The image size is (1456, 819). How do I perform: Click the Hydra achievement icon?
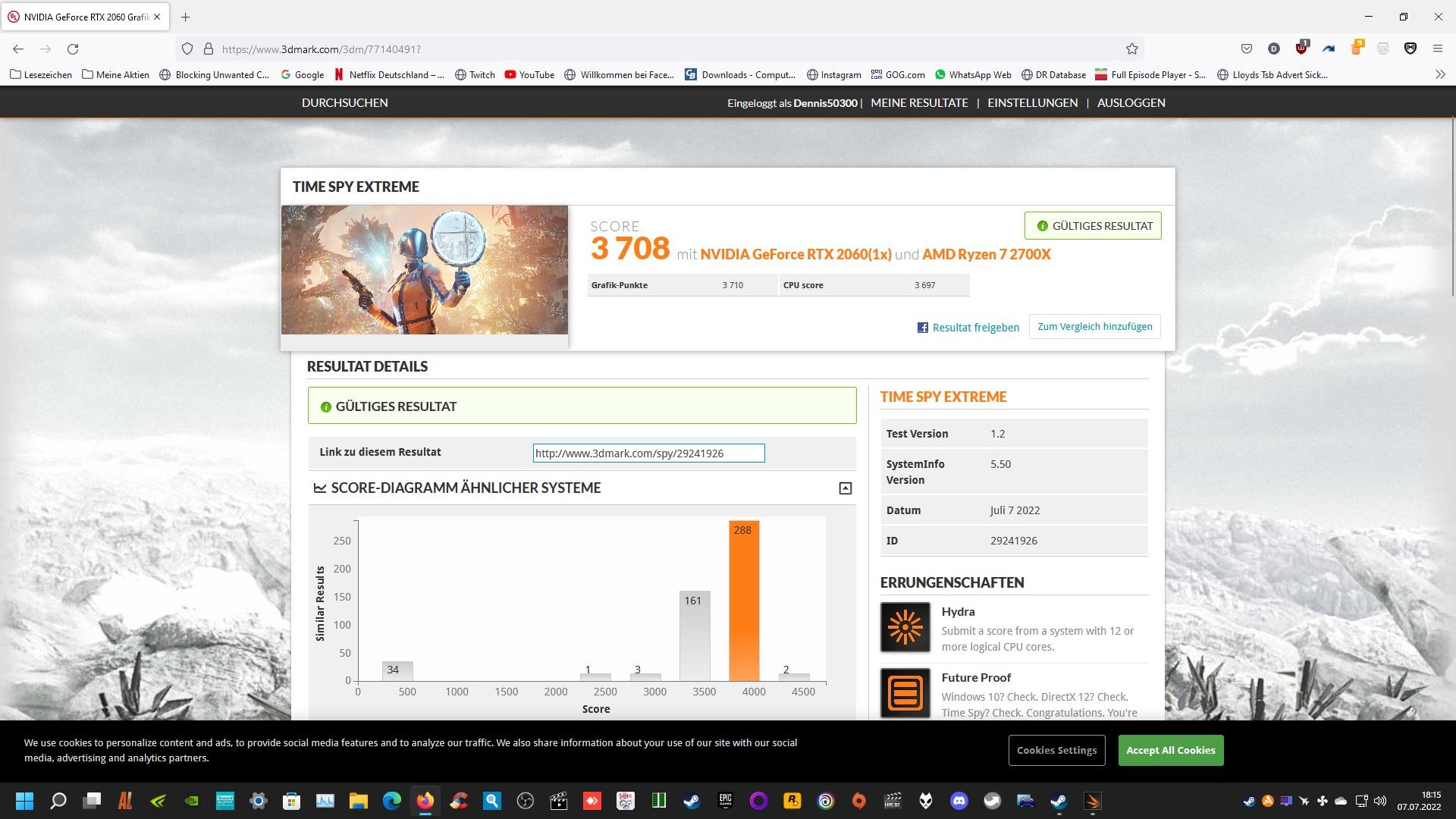point(905,627)
